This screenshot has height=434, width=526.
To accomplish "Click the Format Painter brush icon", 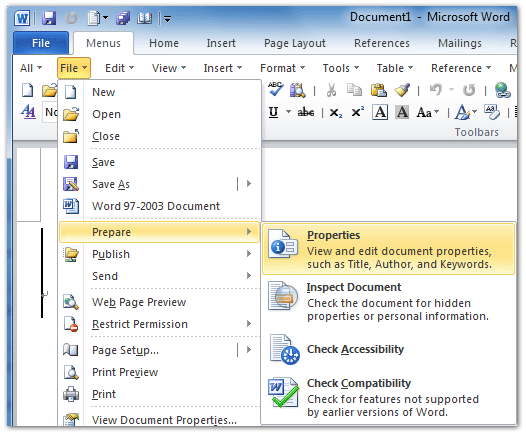I will click(x=402, y=90).
